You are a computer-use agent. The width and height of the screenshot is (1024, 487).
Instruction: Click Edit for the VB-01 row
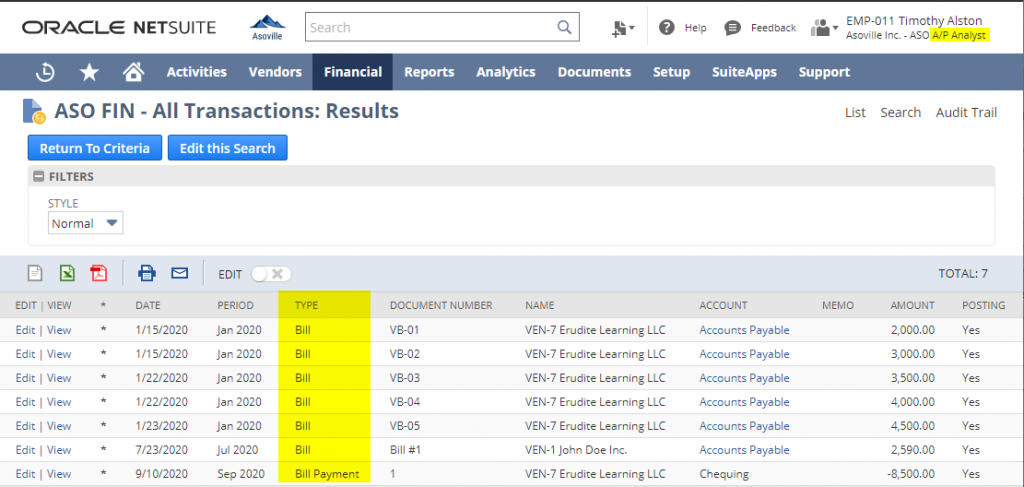pyautogui.click(x=25, y=330)
